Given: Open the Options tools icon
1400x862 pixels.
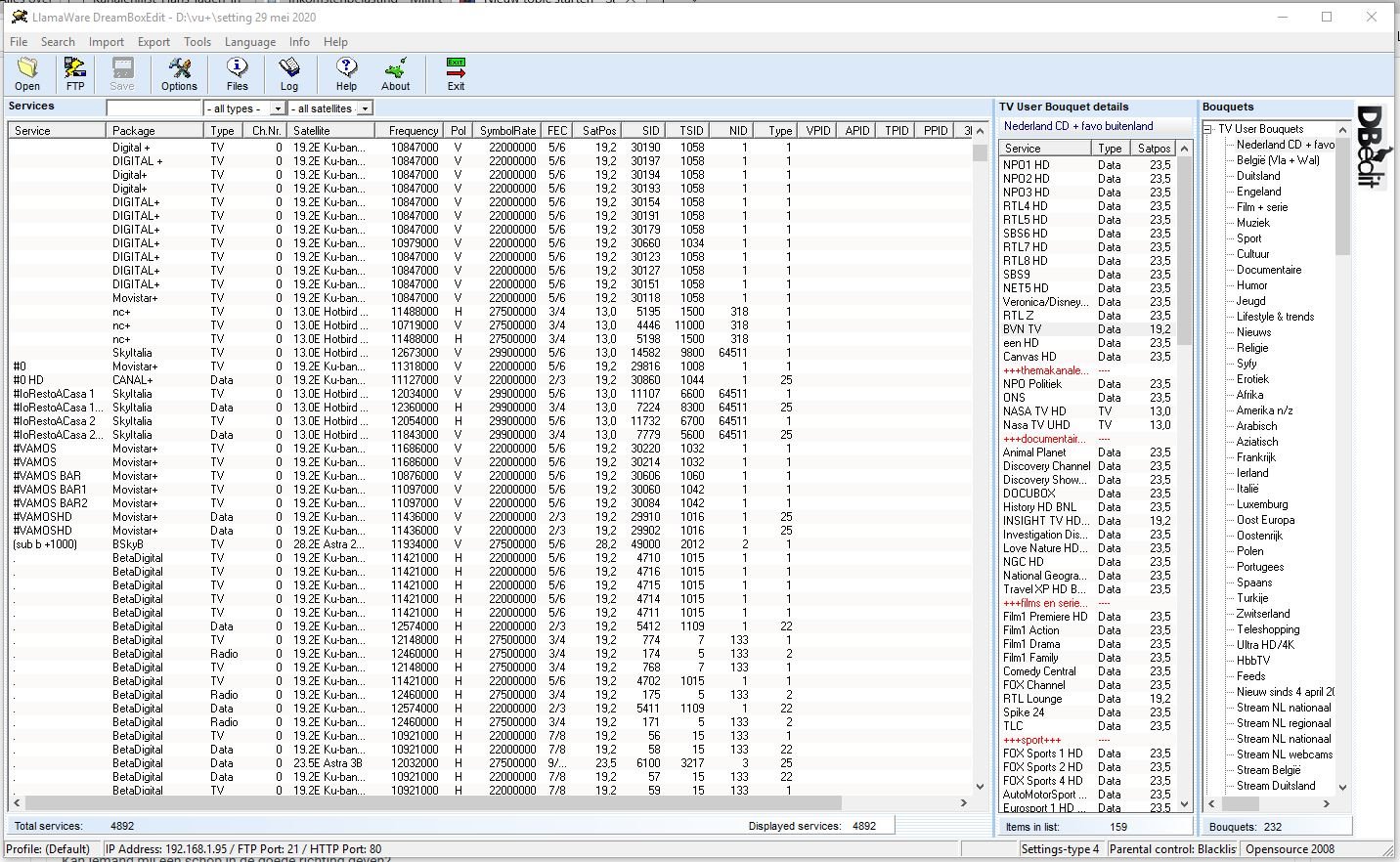Looking at the screenshot, I should click(x=179, y=74).
